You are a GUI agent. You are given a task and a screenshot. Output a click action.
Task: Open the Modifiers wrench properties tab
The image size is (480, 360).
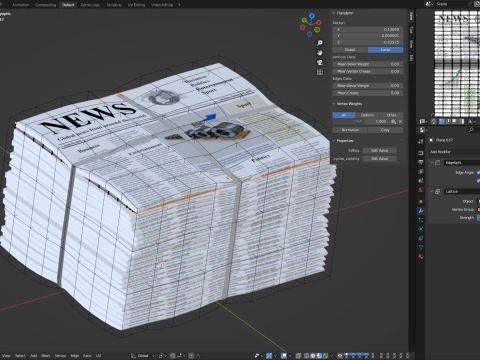click(421, 211)
